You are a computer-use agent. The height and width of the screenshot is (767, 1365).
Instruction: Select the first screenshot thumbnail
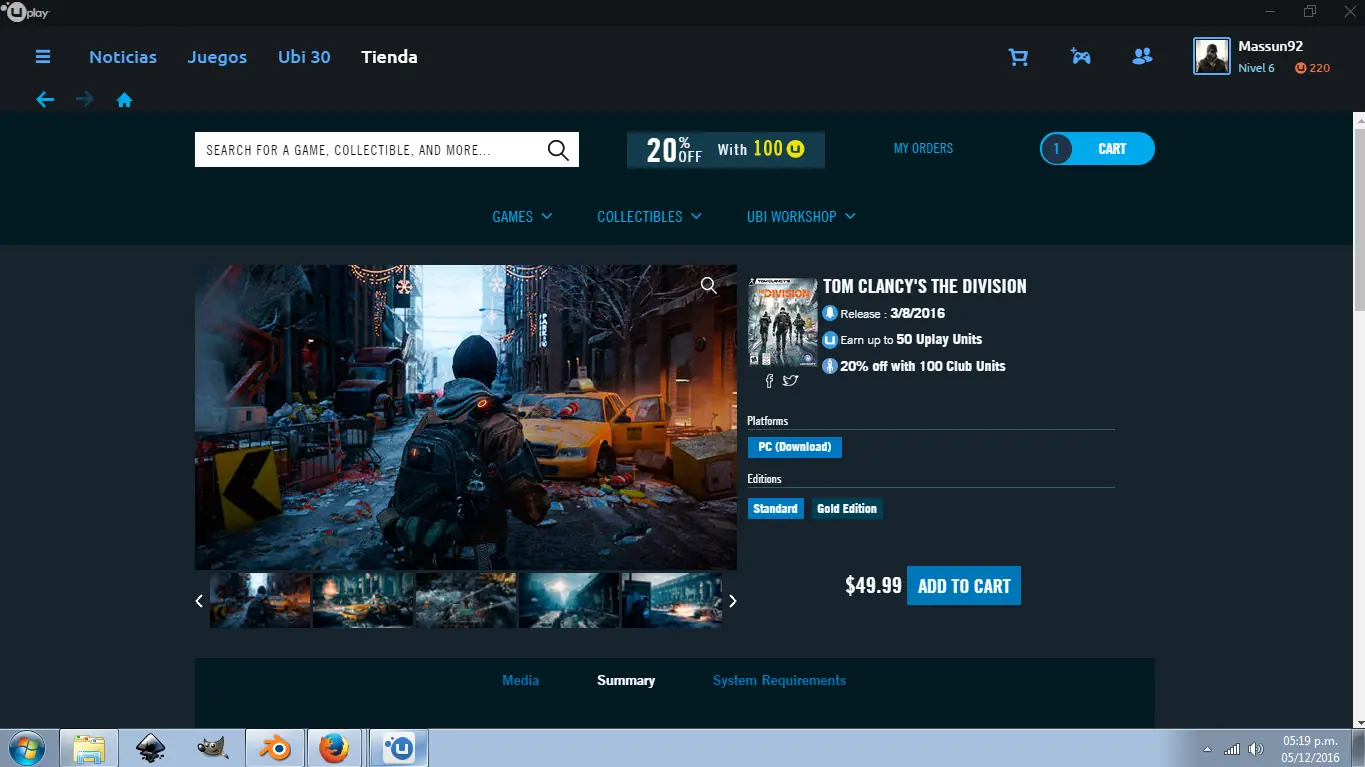pos(260,600)
